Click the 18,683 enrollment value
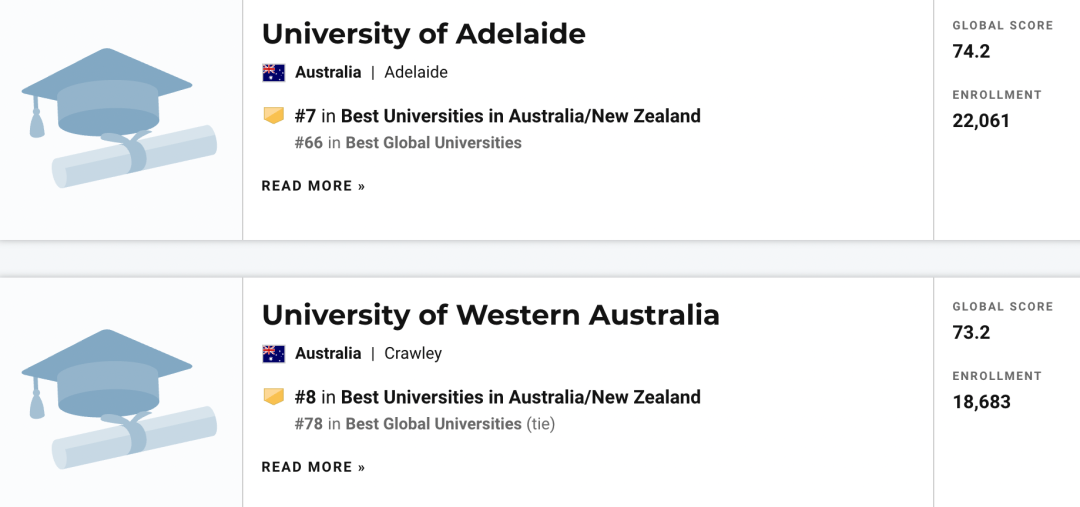 (x=982, y=402)
